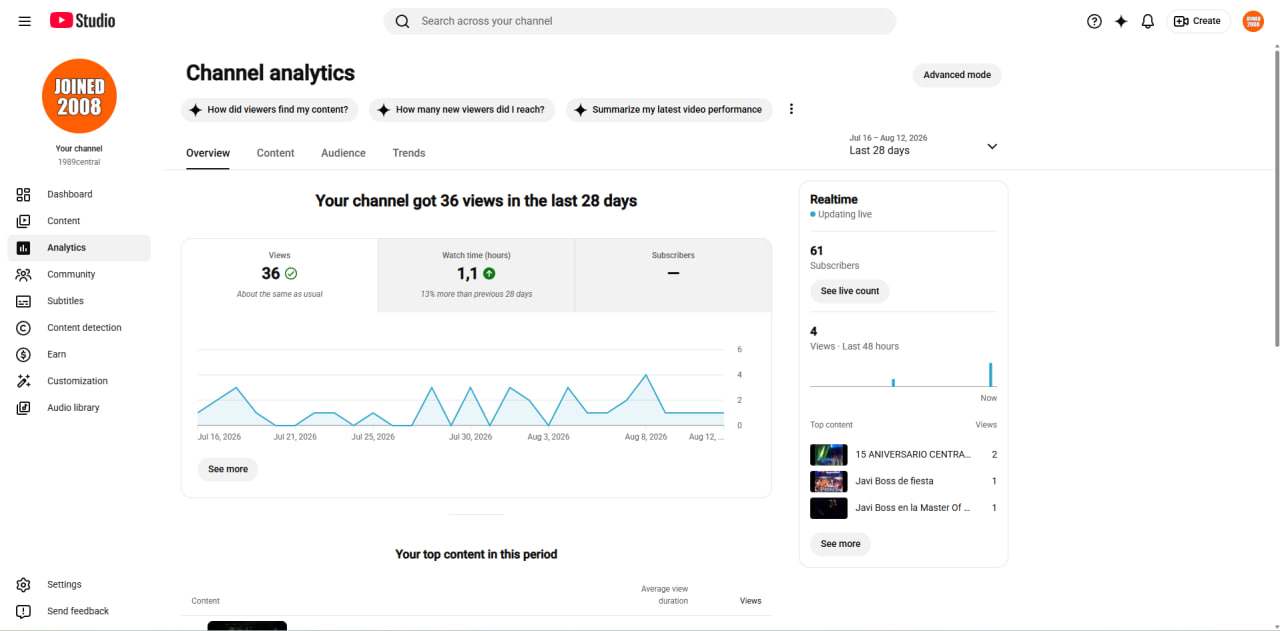The width and height of the screenshot is (1280, 631).
Task: Click the Analytics icon in sidebar
Action: pos(23,248)
